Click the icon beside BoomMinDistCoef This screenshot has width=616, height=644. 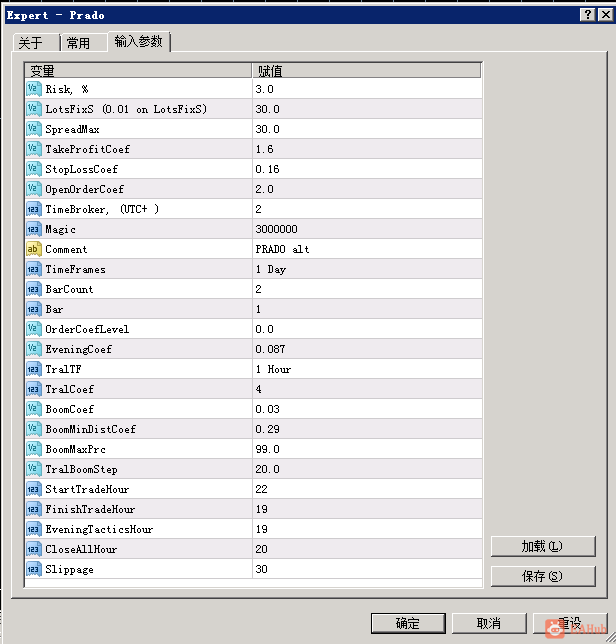click(x=34, y=429)
